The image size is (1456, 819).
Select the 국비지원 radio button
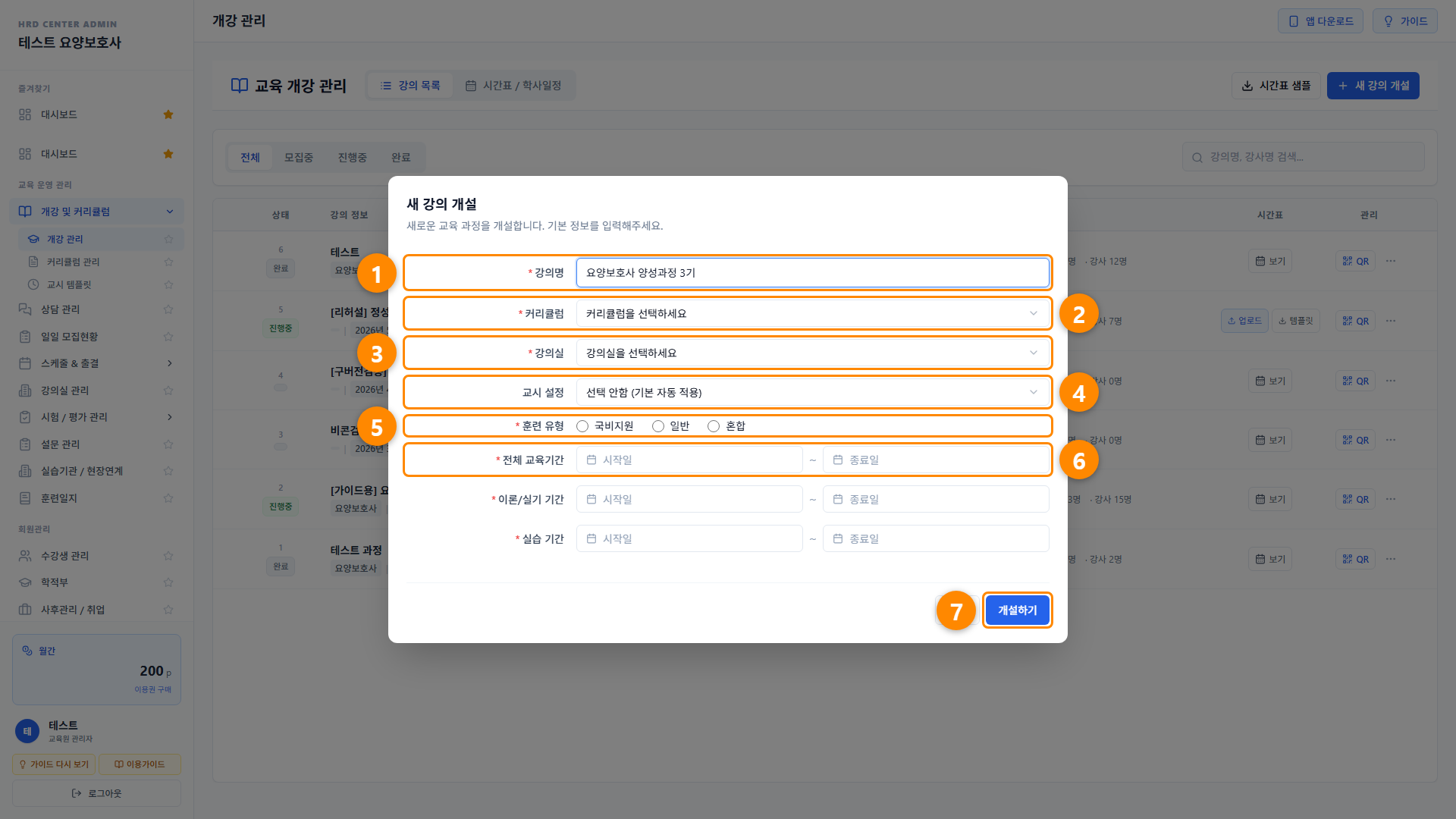[x=582, y=426]
